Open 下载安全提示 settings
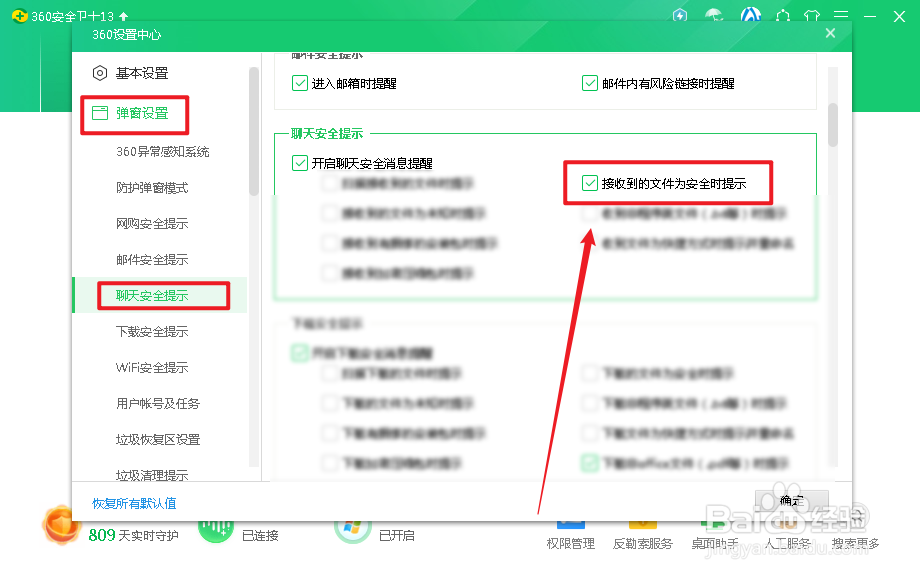 152,331
